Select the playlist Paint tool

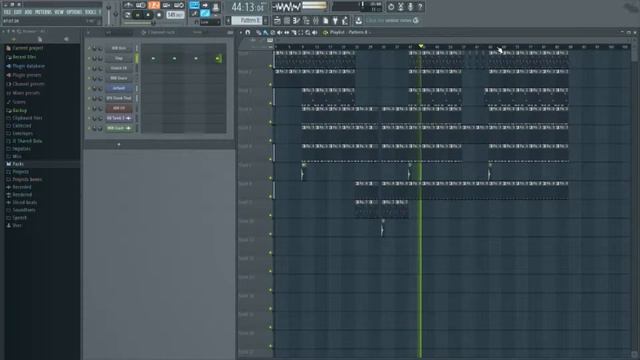pyautogui.click(x=266, y=32)
